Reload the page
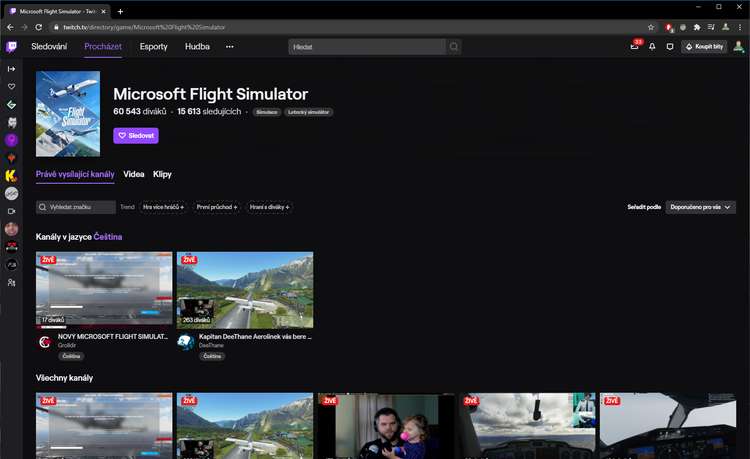This screenshot has height=459, width=750. 39,27
